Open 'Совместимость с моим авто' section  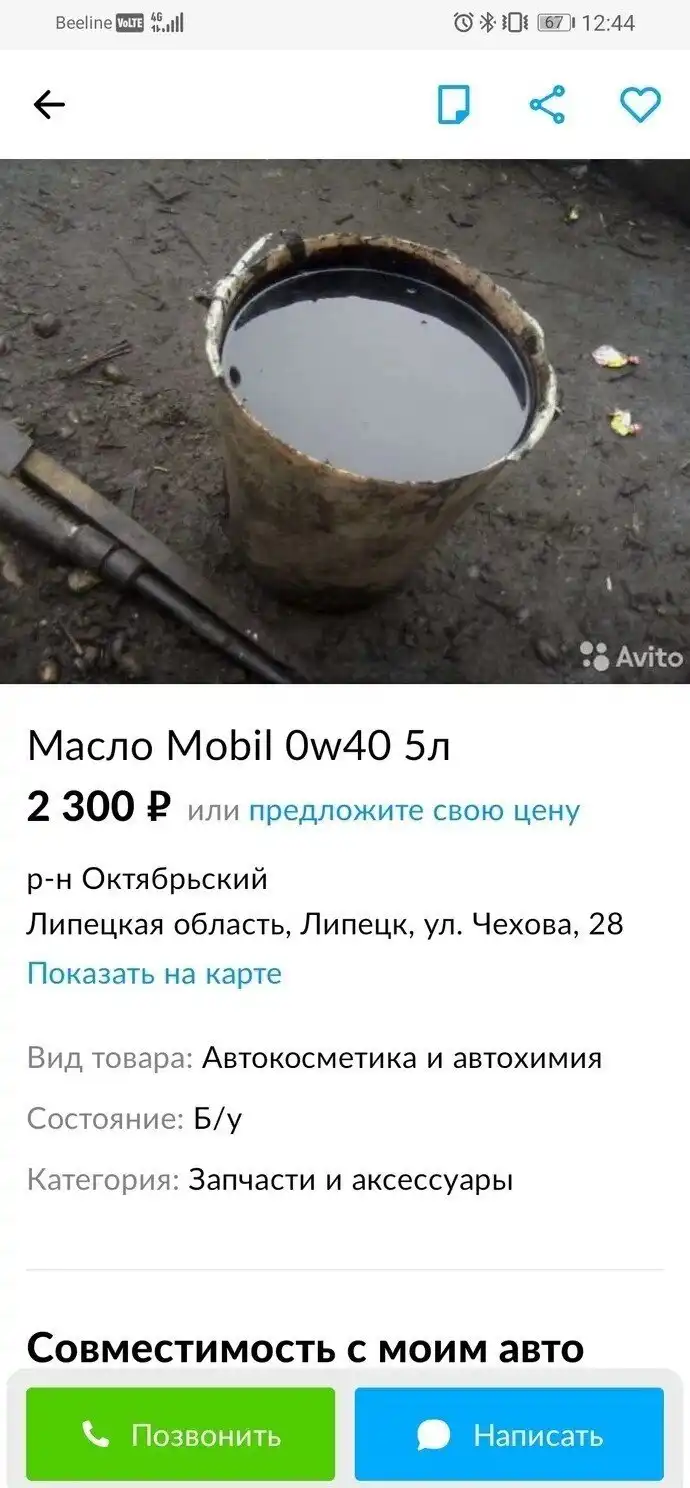point(305,1348)
